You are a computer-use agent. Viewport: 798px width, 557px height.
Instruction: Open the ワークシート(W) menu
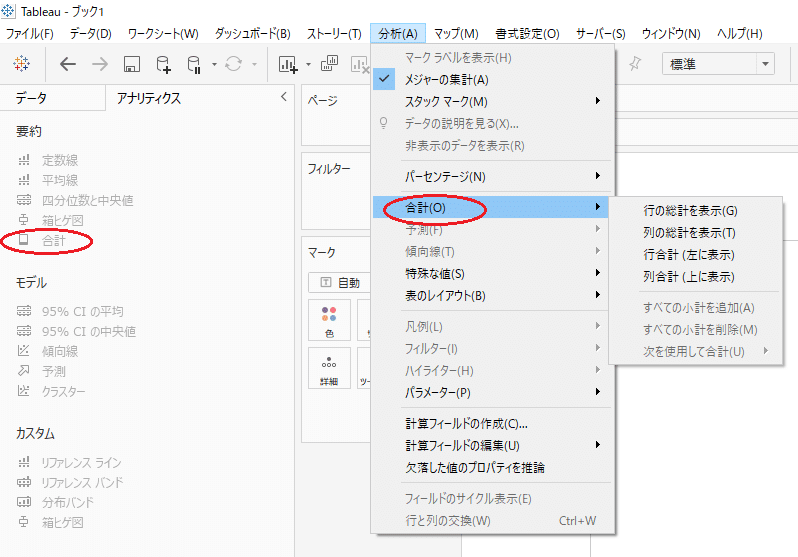tap(163, 34)
